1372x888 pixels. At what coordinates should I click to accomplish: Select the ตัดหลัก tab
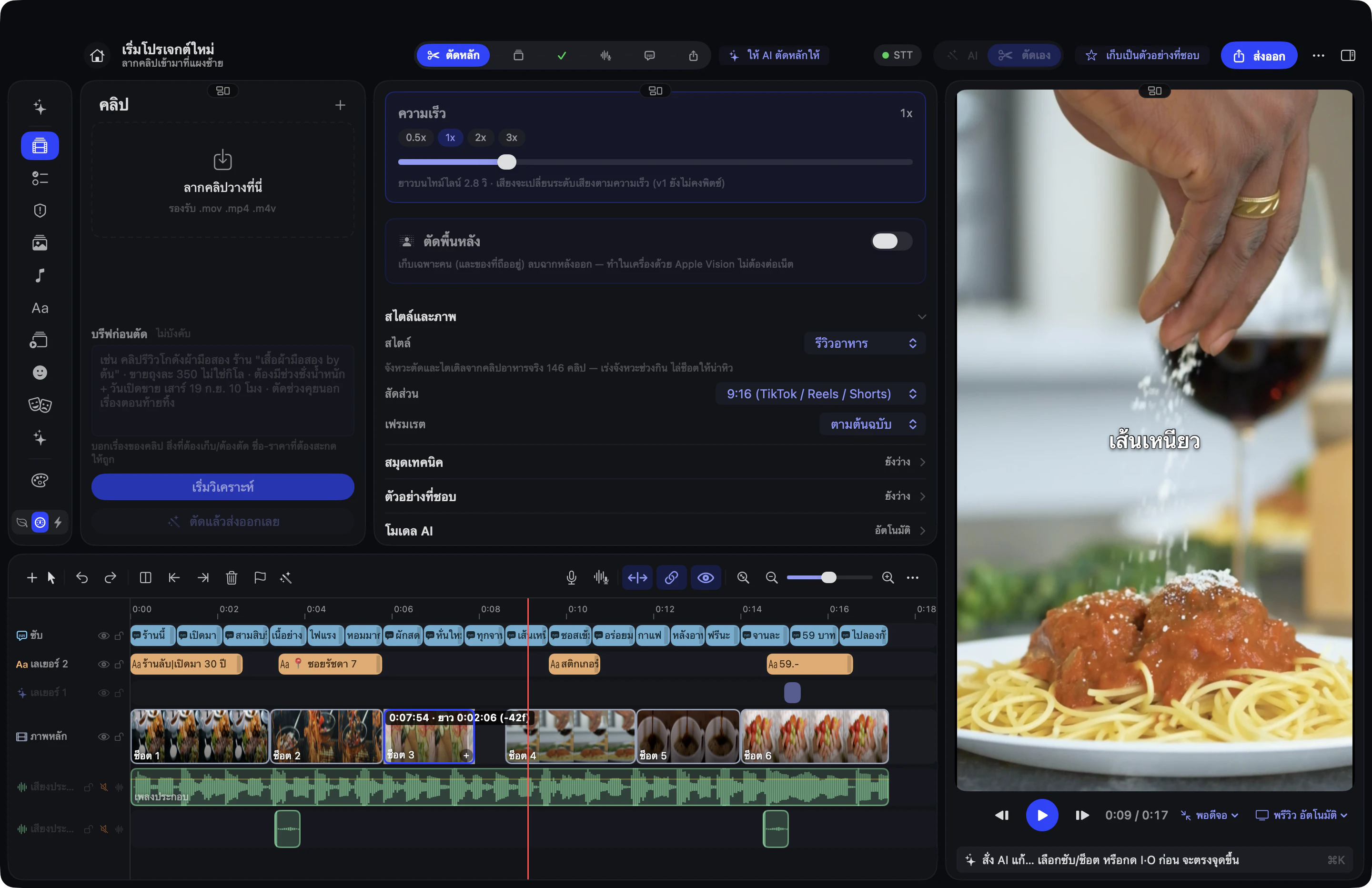(453, 55)
